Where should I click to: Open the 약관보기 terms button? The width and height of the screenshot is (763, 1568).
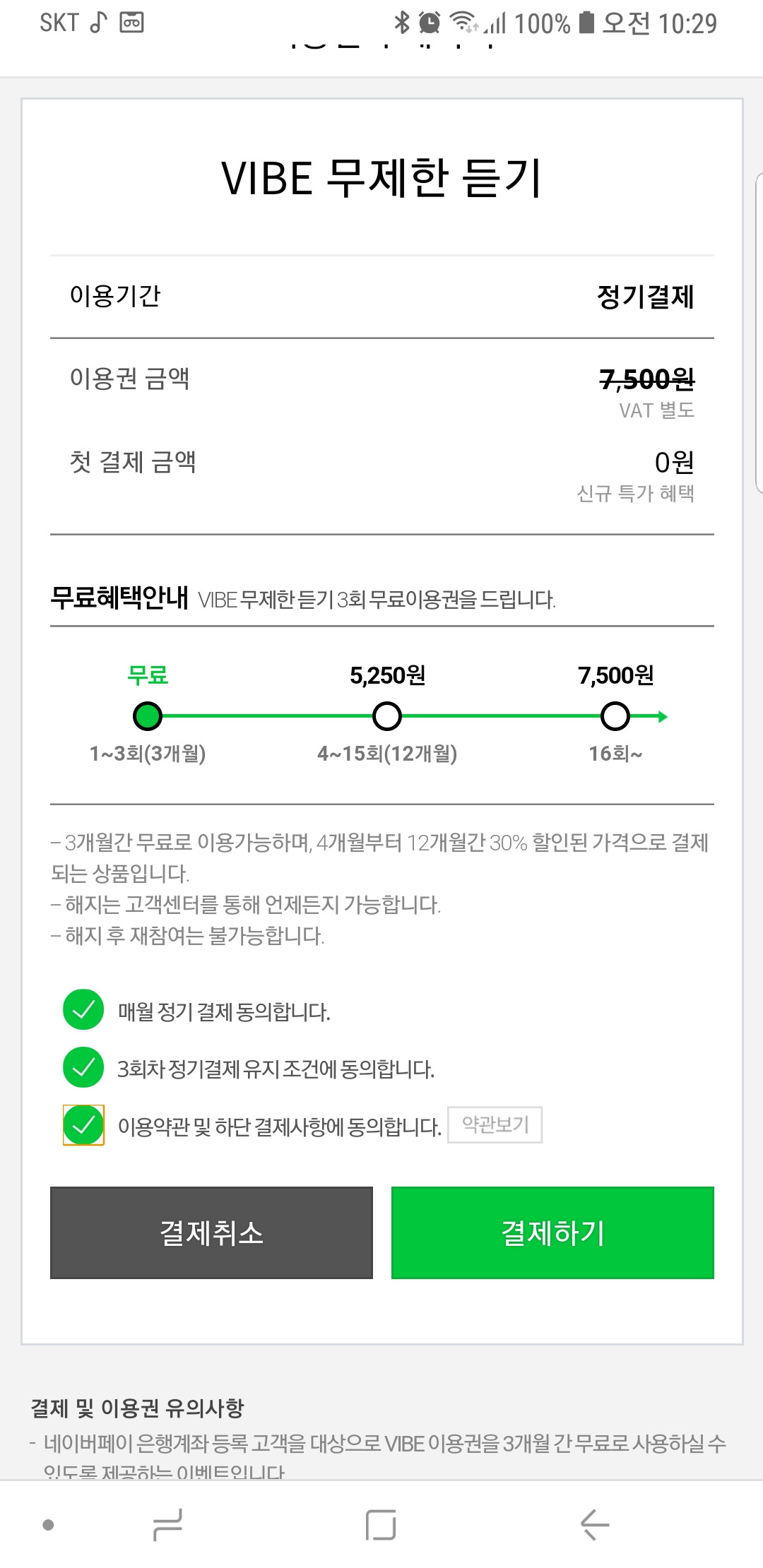(495, 1124)
